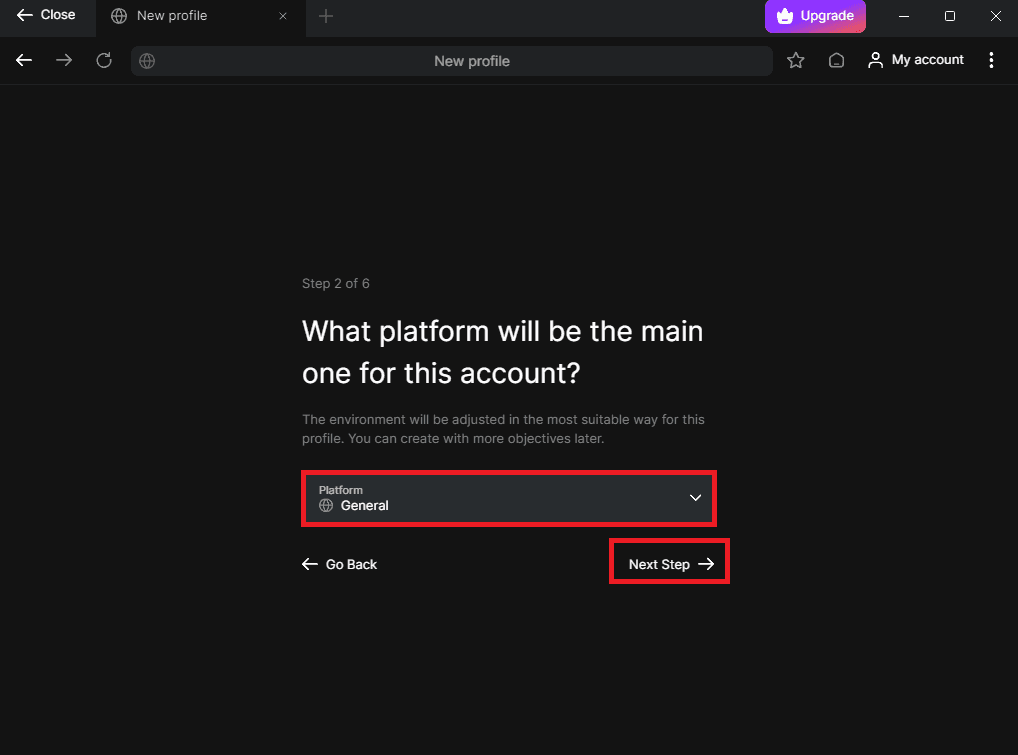Navigate back with browser back arrow
Viewport: 1018px width, 755px height.
pos(24,61)
